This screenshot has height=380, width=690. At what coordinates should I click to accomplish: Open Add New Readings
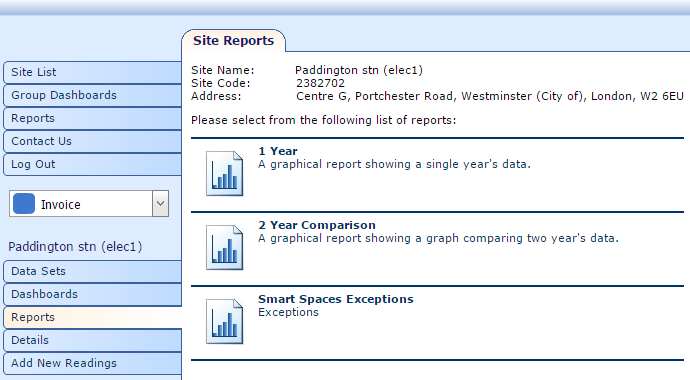pyautogui.click(x=92, y=363)
